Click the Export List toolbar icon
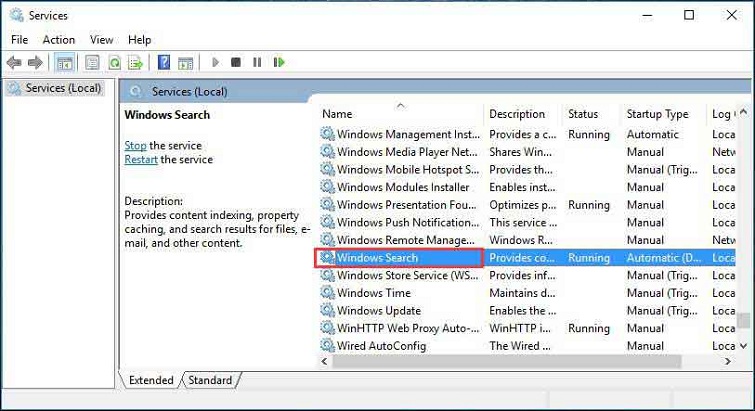 point(135,63)
